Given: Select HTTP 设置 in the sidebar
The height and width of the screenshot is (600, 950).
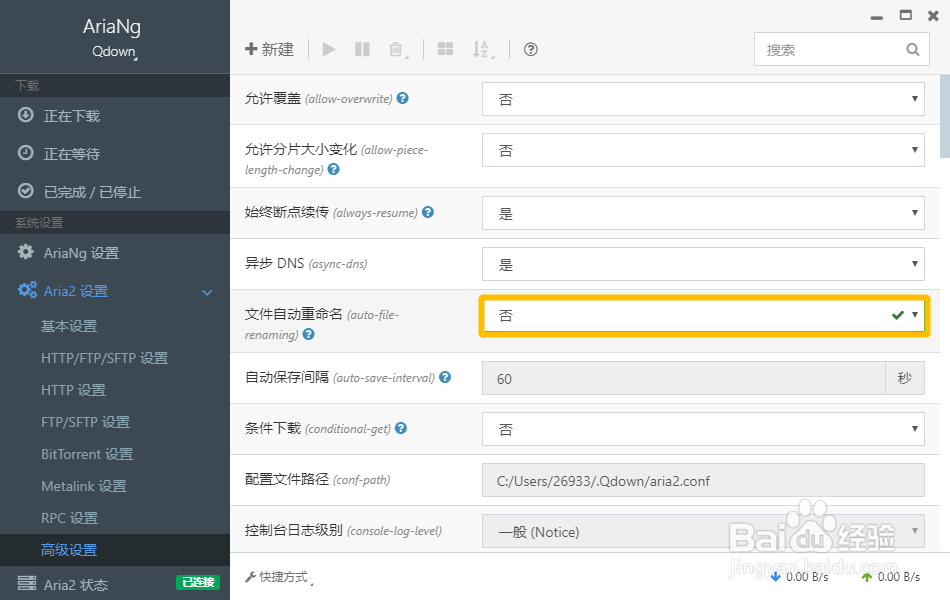Looking at the screenshot, I should tap(73, 390).
